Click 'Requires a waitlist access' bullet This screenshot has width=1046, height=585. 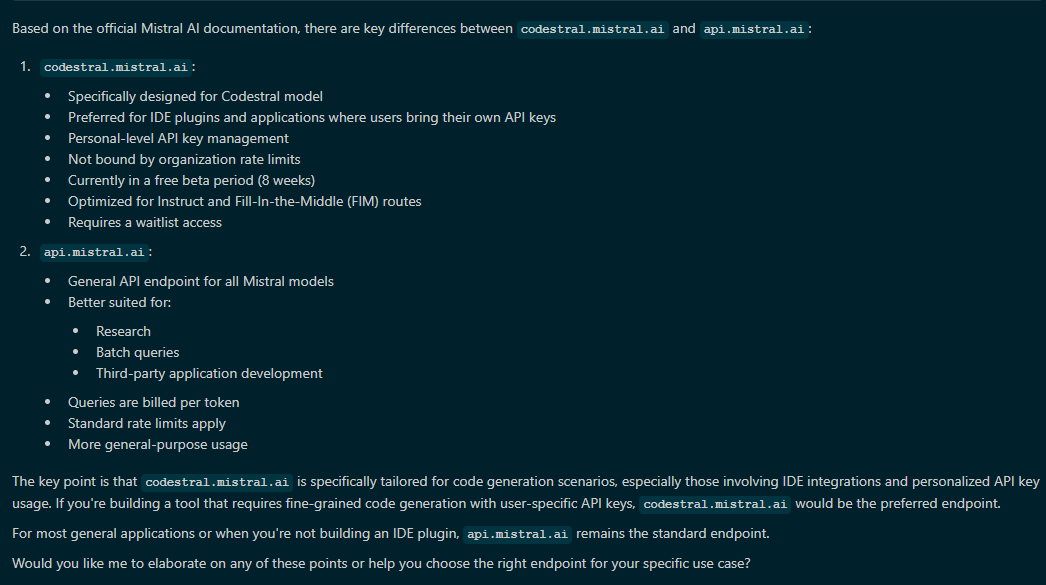pos(145,223)
